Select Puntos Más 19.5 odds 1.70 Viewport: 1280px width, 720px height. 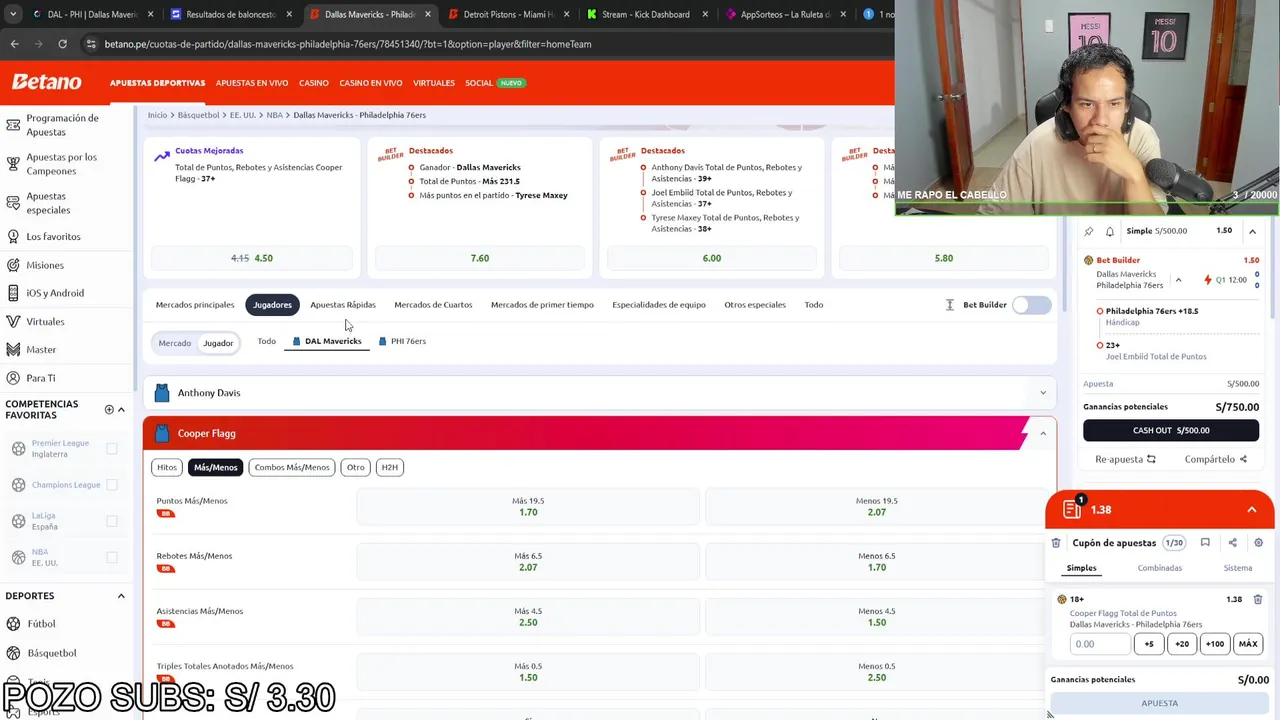(x=528, y=507)
